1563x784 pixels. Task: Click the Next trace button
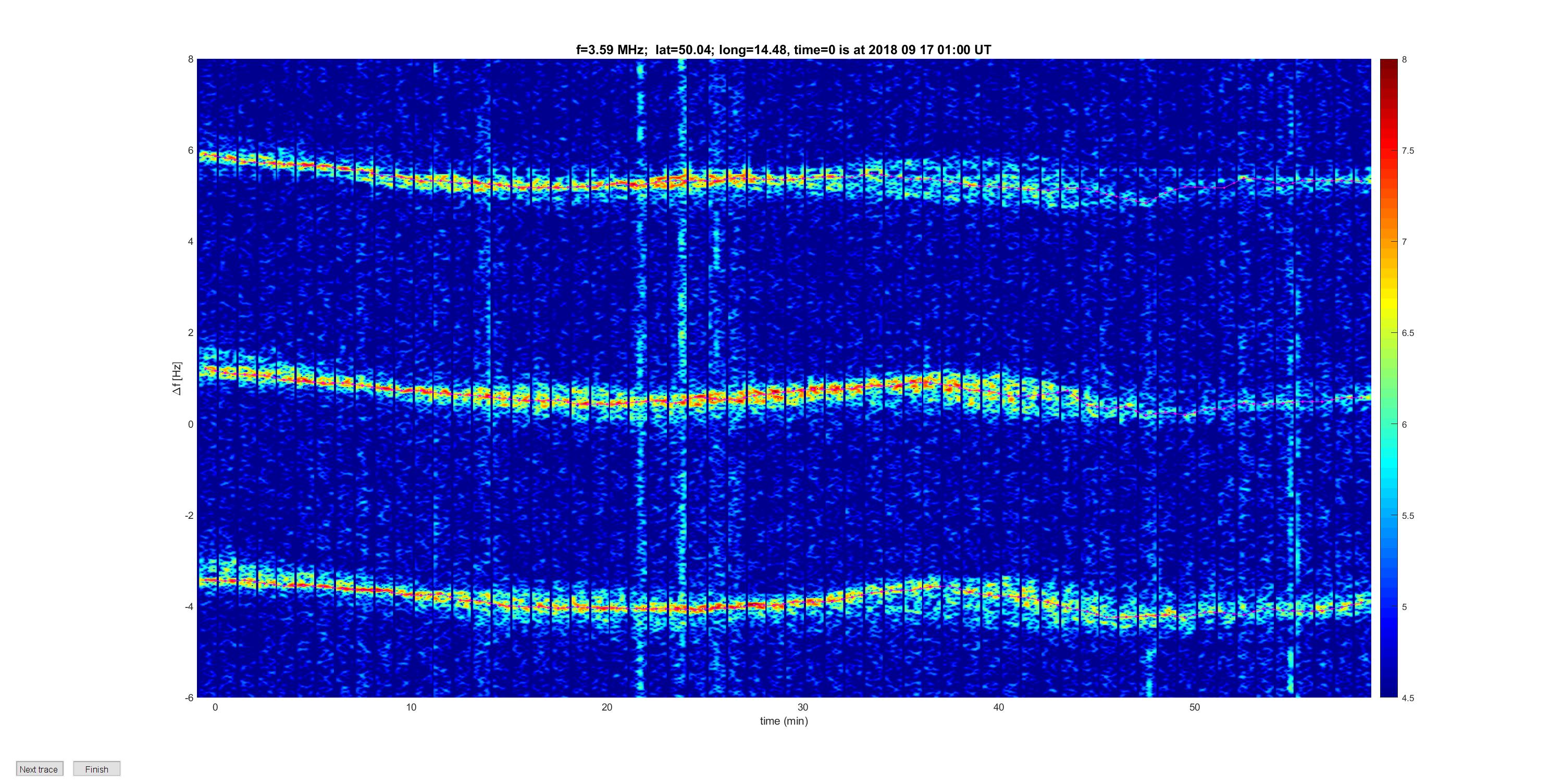pyautogui.click(x=40, y=769)
